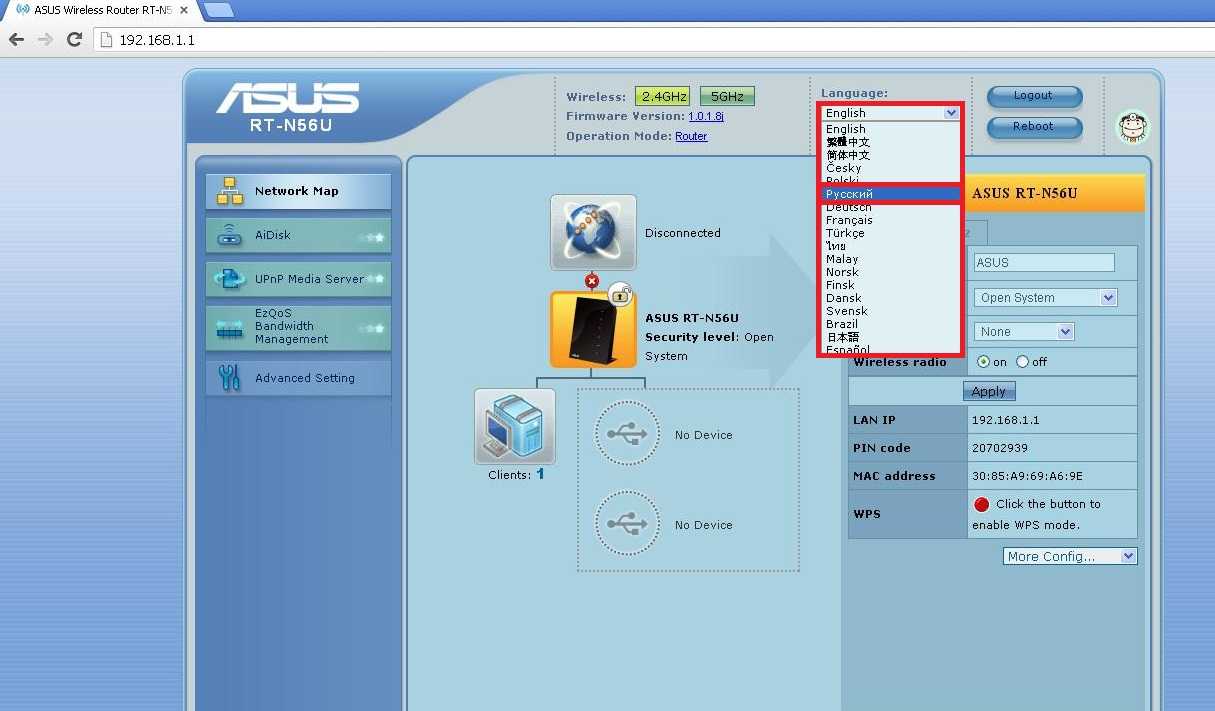Click the cartoon mascot help icon

coord(1133,127)
